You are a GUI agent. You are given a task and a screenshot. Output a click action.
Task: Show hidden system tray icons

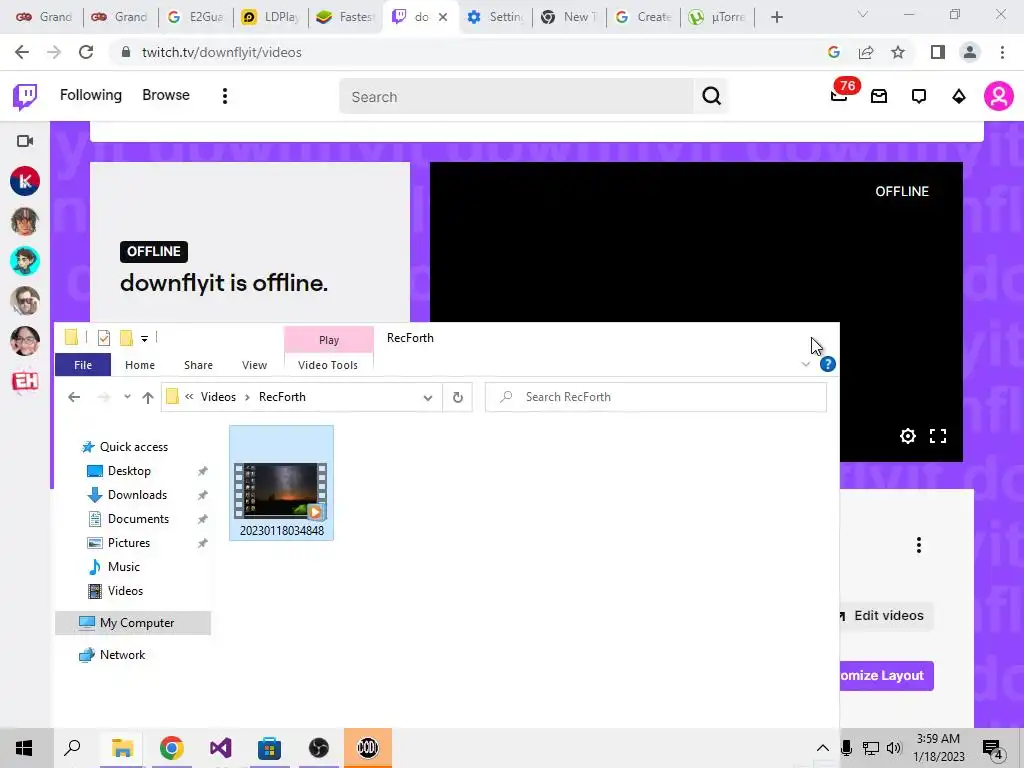tap(823, 748)
